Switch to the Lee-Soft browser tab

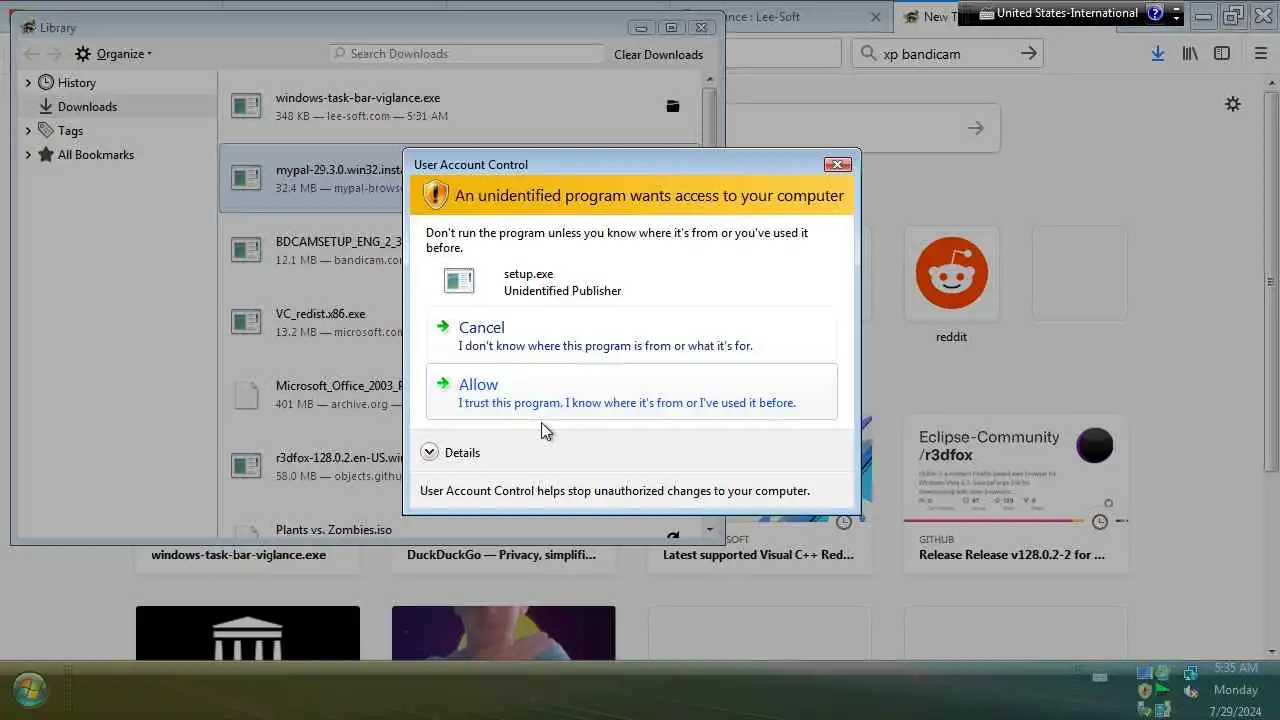coord(805,16)
